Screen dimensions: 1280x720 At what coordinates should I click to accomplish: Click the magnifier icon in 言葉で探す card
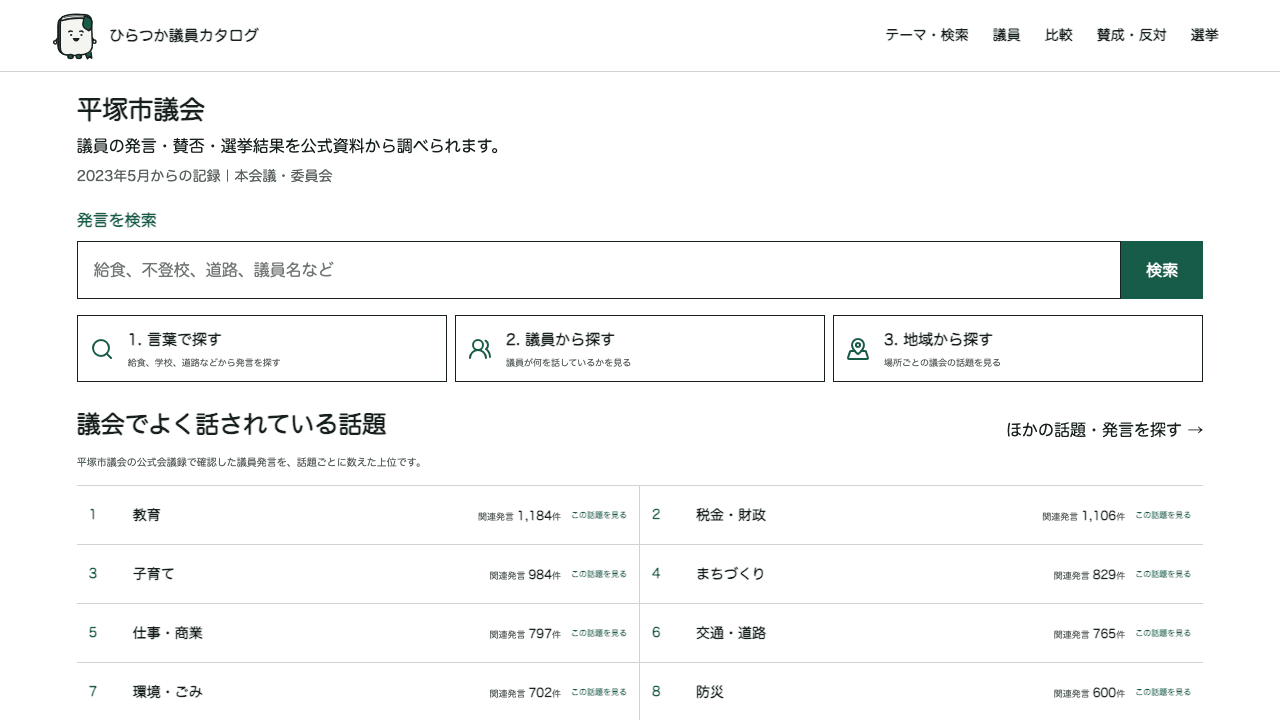click(102, 349)
